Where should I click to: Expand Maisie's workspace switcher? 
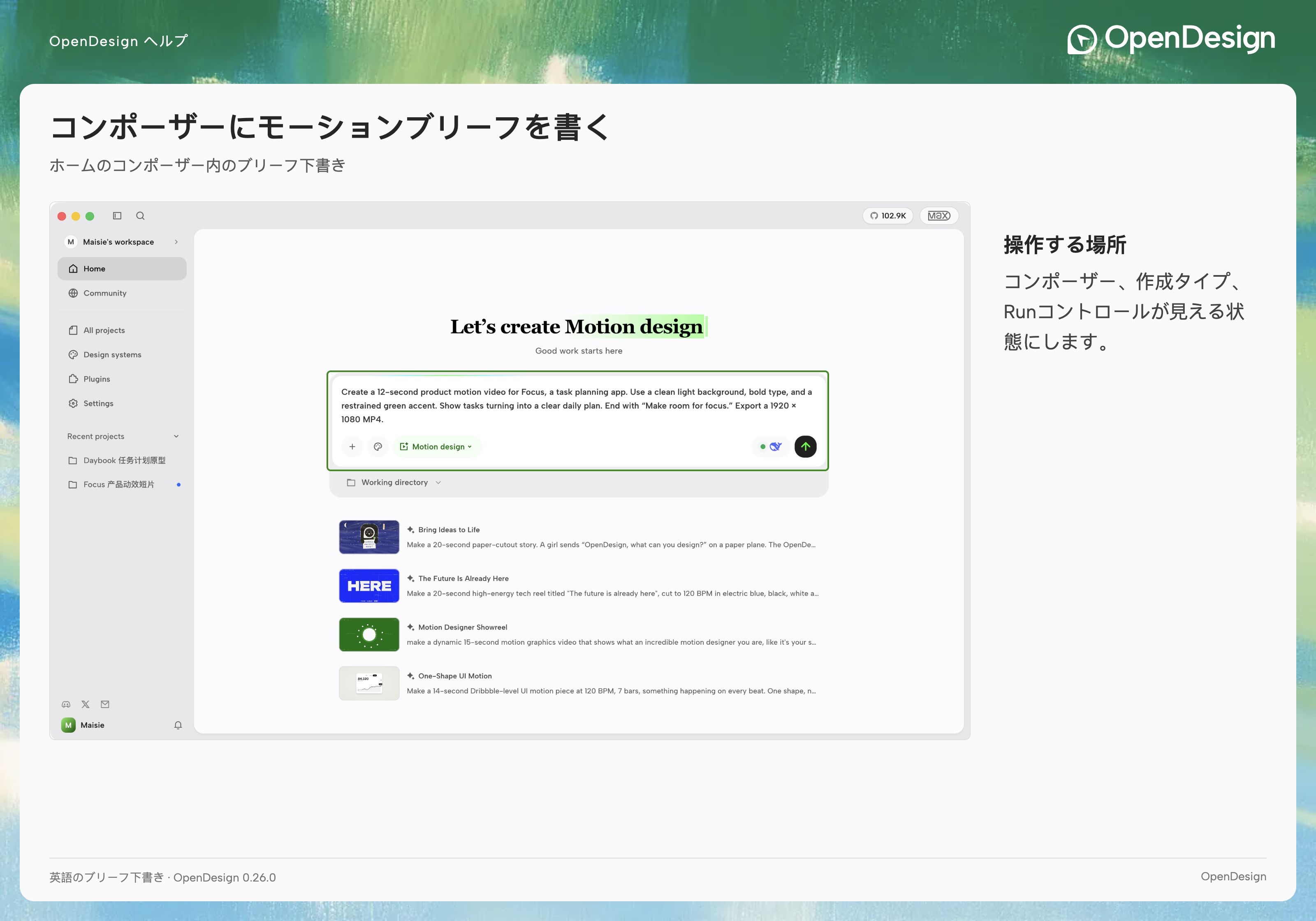(122, 242)
